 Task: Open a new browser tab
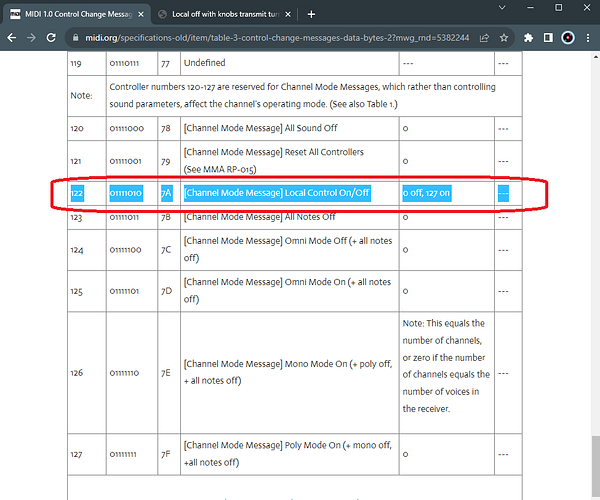(311, 14)
